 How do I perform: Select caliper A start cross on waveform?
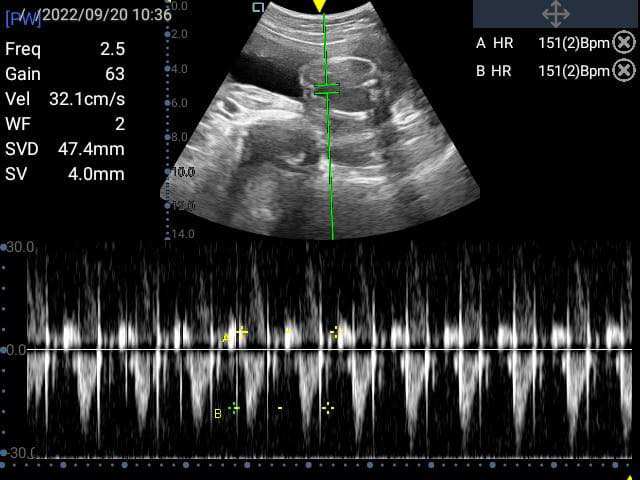pyautogui.click(x=241, y=331)
